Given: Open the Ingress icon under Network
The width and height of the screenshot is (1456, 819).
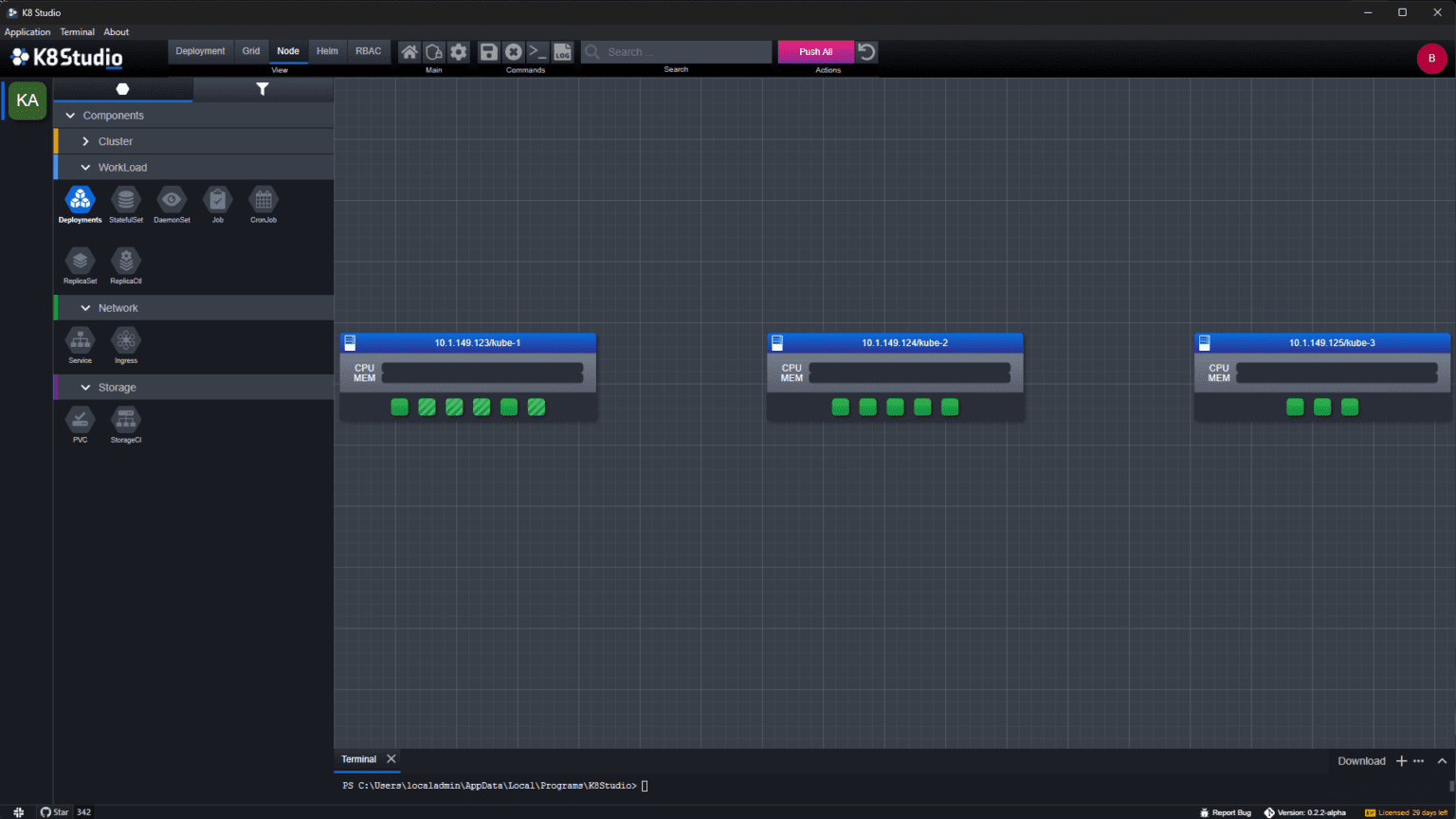Looking at the screenshot, I should coord(125,339).
